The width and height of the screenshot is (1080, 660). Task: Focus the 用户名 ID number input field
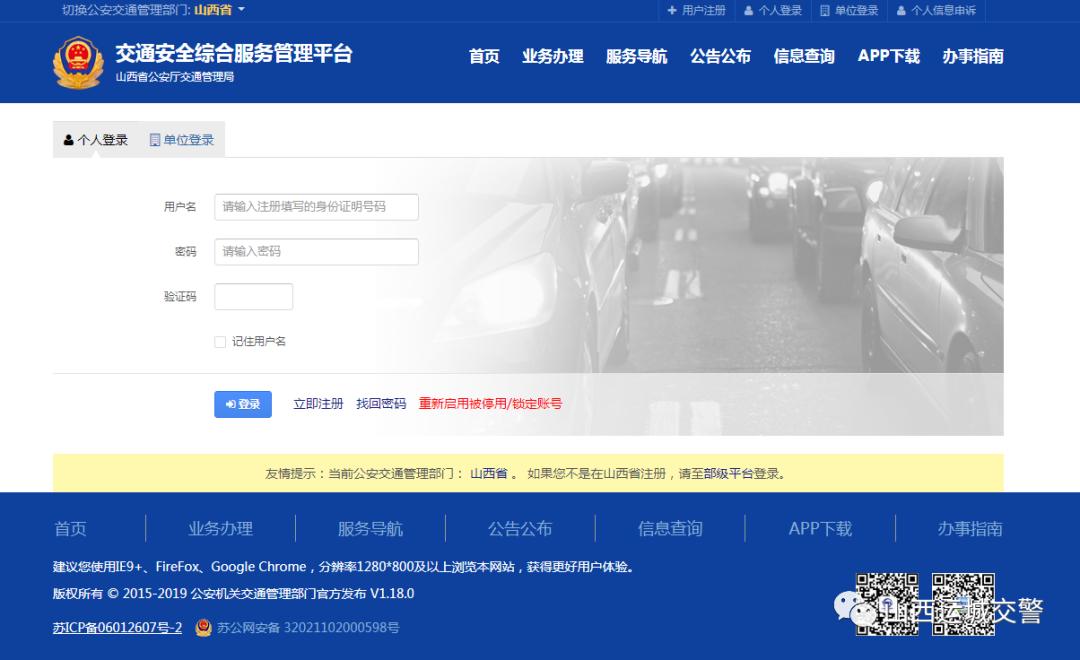[316, 207]
